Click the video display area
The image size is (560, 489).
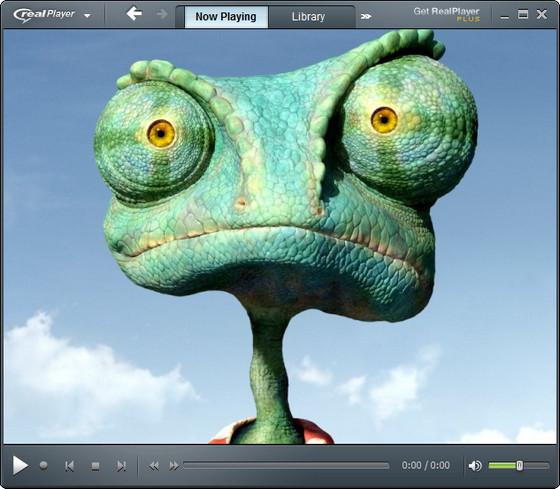point(280,236)
